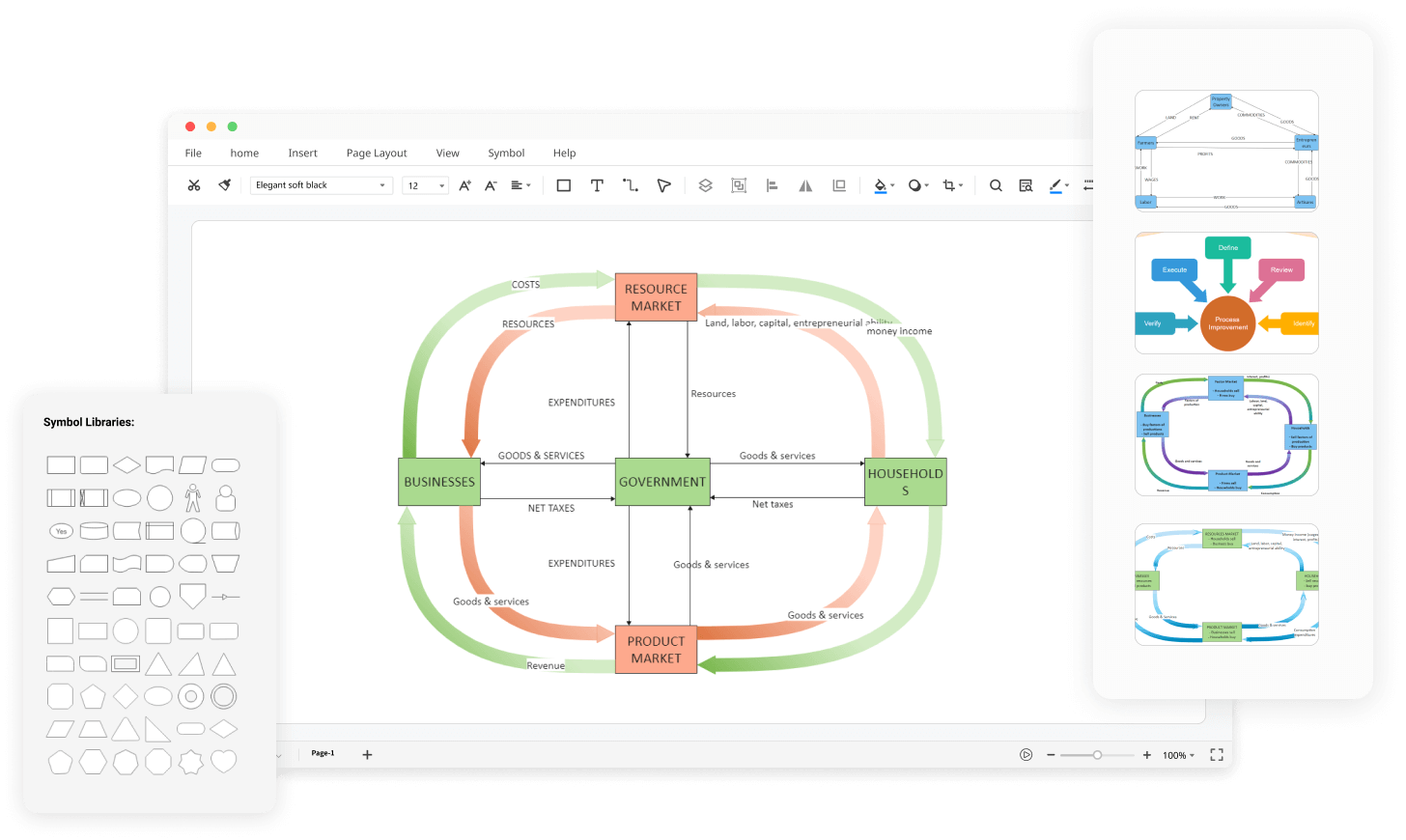This screenshot has height=840, width=1406.
Task: Click the Cut scissors icon
Action: (194, 185)
